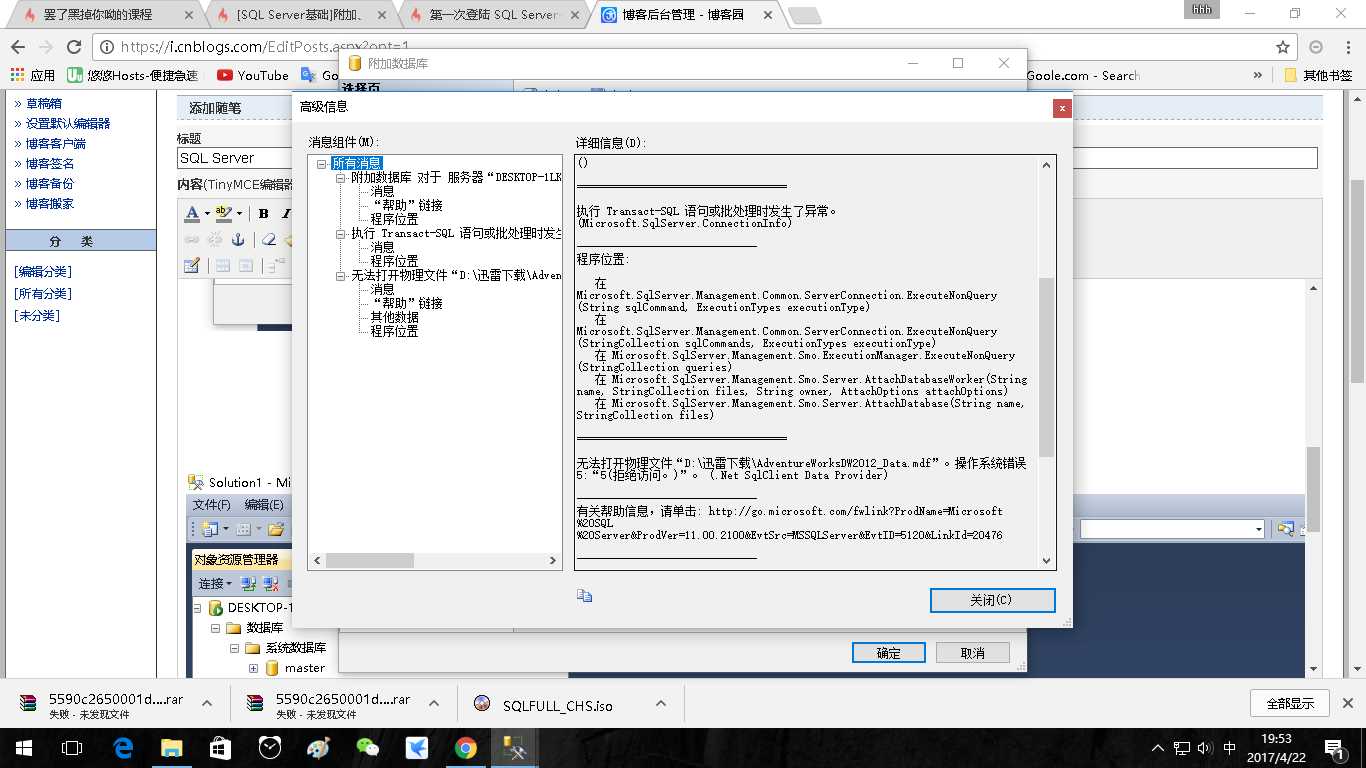Collapse the 系统数据库 folder node
Image resolution: width=1366 pixels, height=768 pixels.
coord(235,648)
